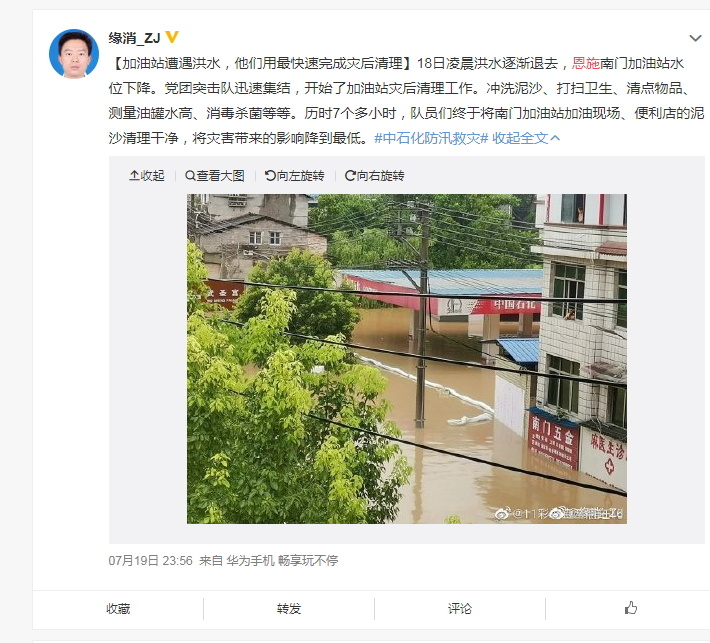
Task: Open the 评论 comments button
Action: (460, 609)
